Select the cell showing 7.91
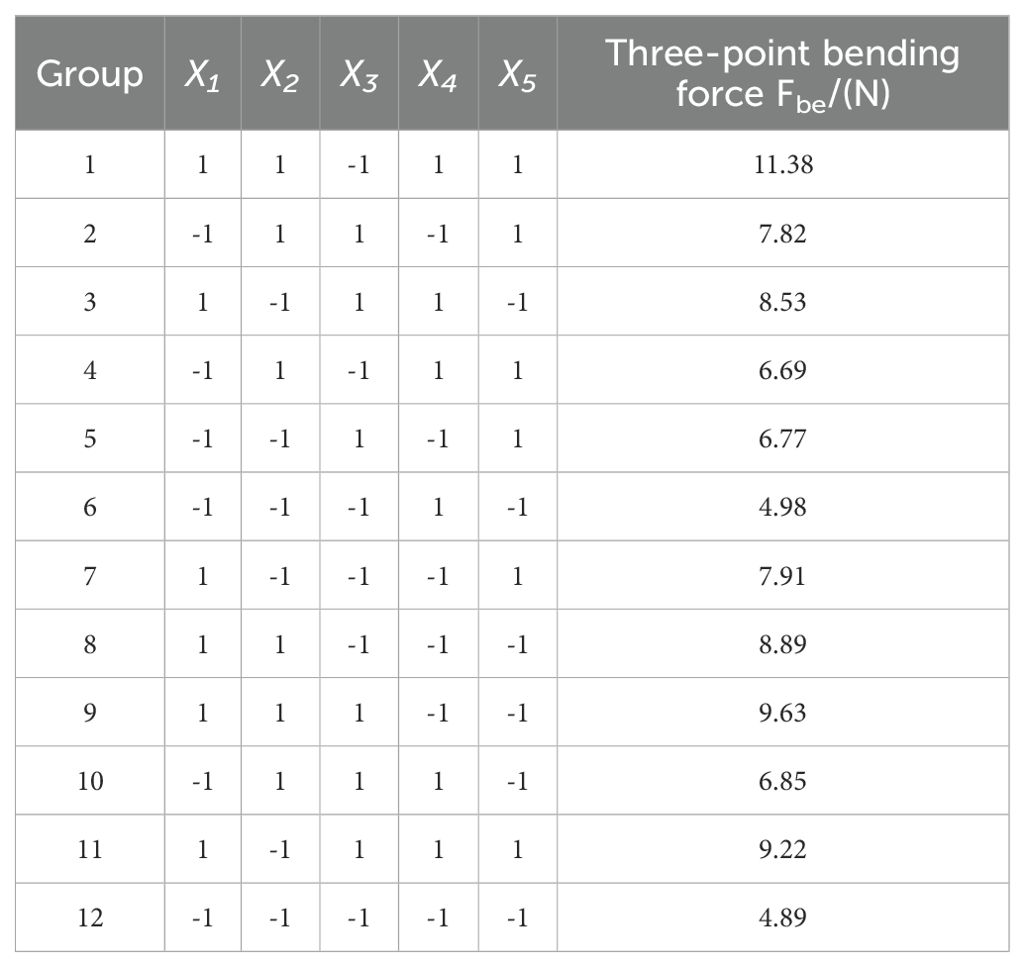Image resolution: width=1025 pixels, height=967 pixels. click(x=783, y=576)
